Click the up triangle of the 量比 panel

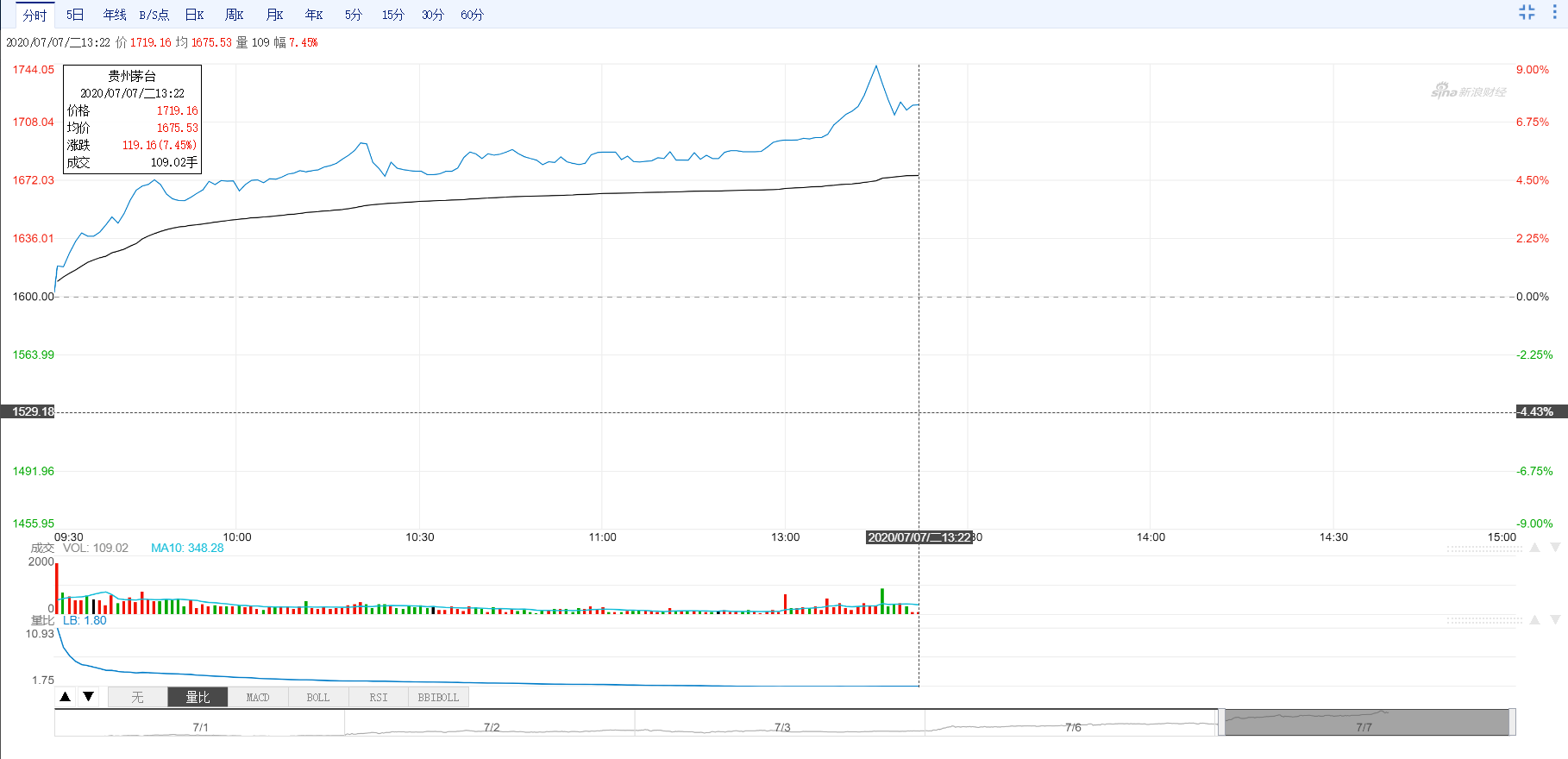pos(1534,620)
